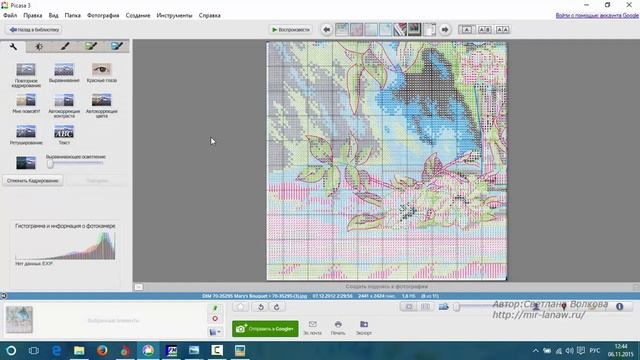The width and height of the screenshot is (640, 360).
Task: Open the Фотография menu
Action: pyautogui.click(x=103, y=16)
